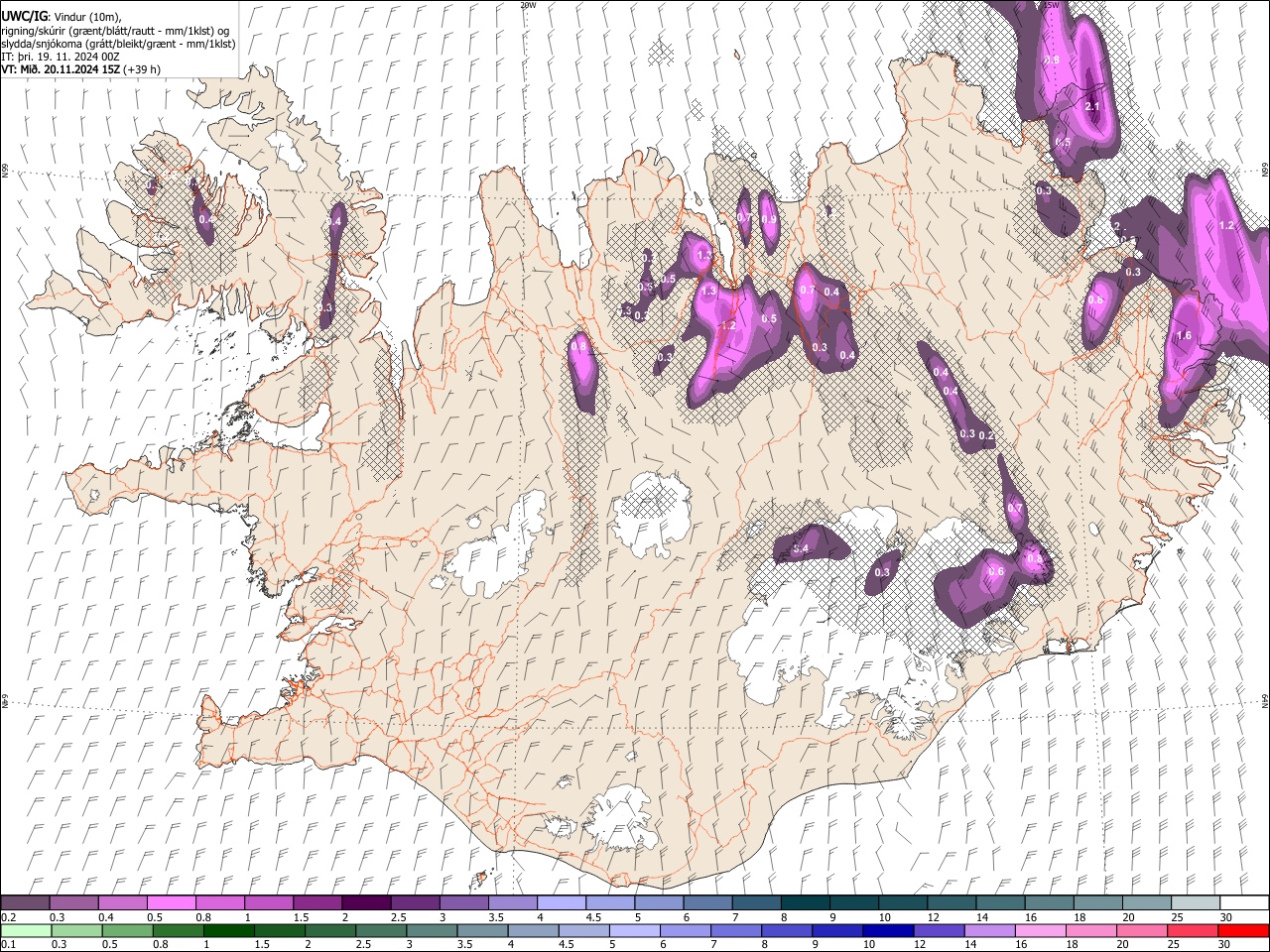
Task: Click the 'slydda/snjókoma (grátt/bleikt/grænt' description line
Action: coord(118,44)
